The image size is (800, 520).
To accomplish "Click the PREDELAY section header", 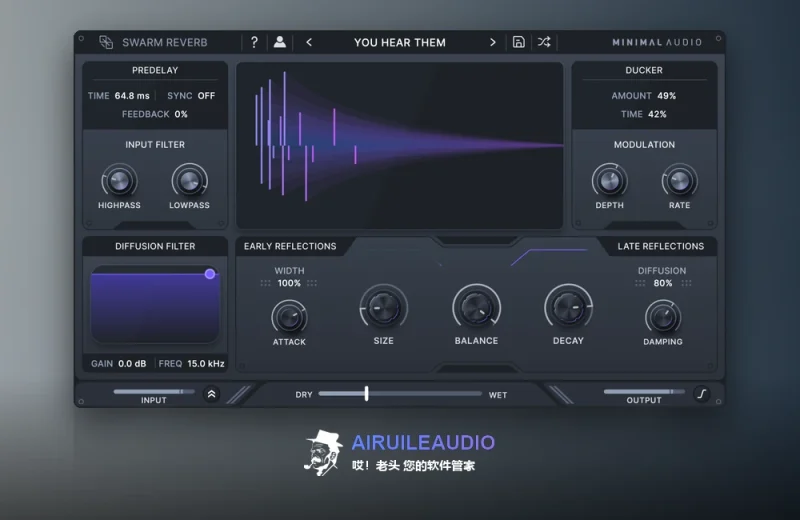I will 155,70.
